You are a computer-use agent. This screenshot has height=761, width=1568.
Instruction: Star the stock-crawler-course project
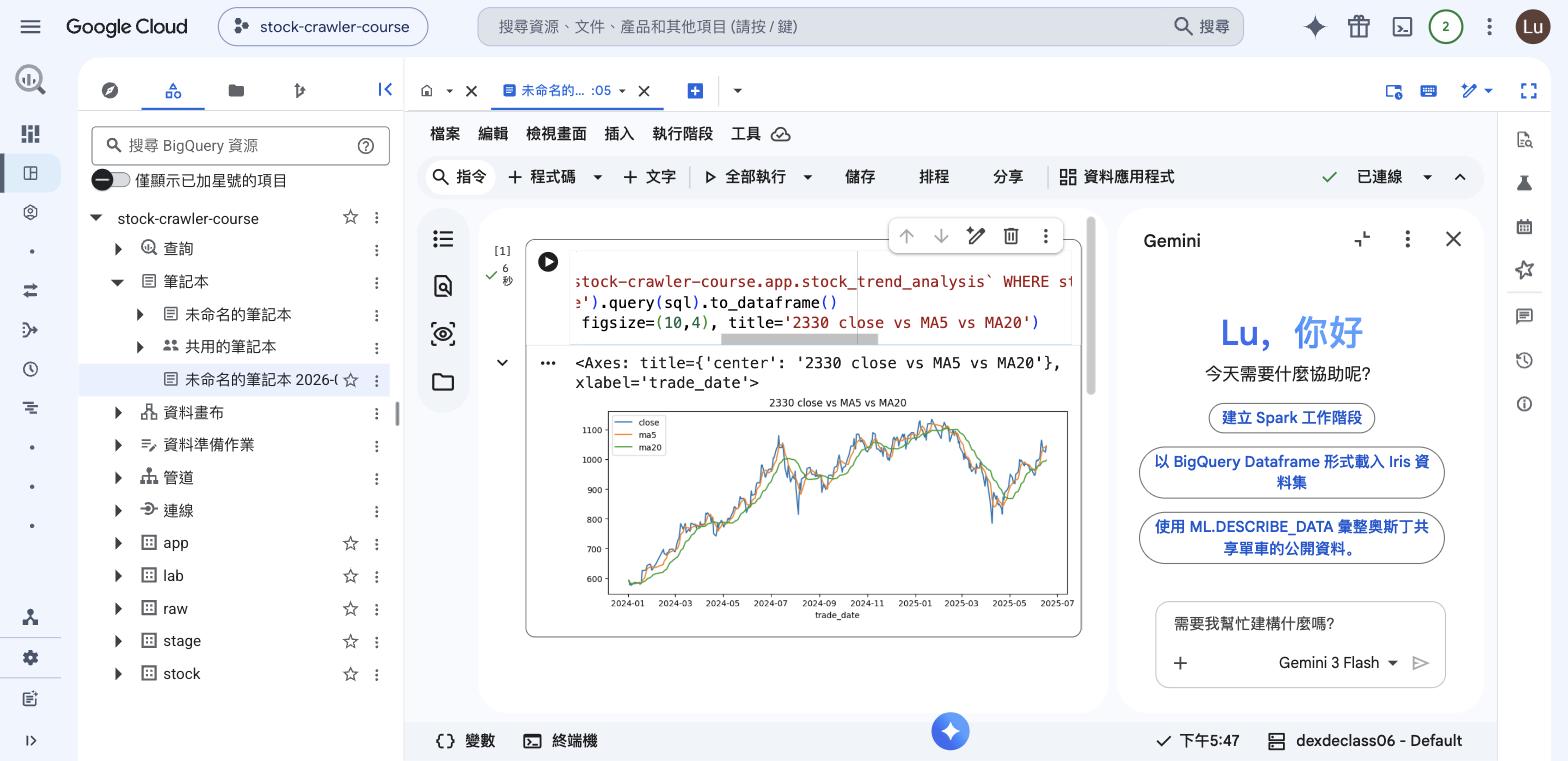[x=350, y=217]
